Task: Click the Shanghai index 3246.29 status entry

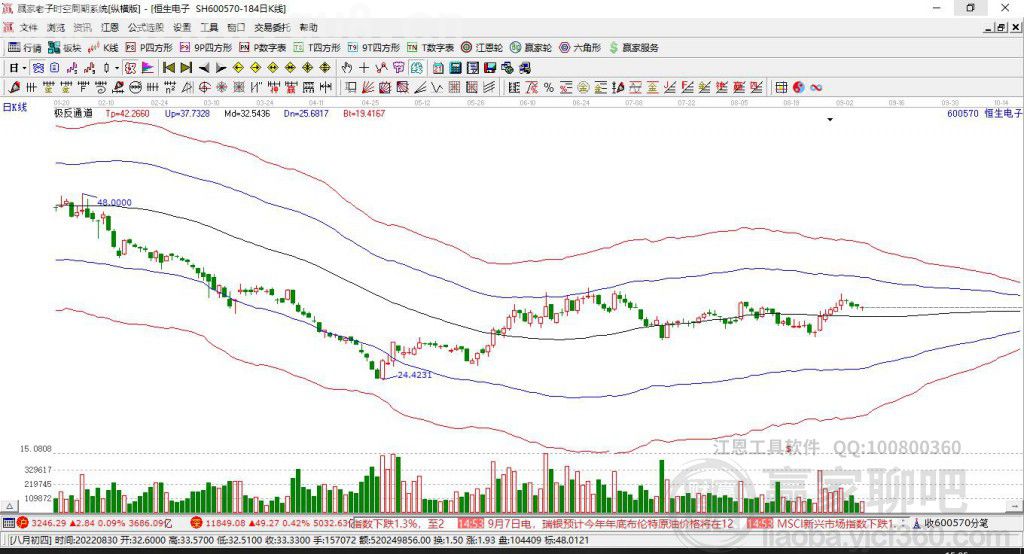Action: 95,523
